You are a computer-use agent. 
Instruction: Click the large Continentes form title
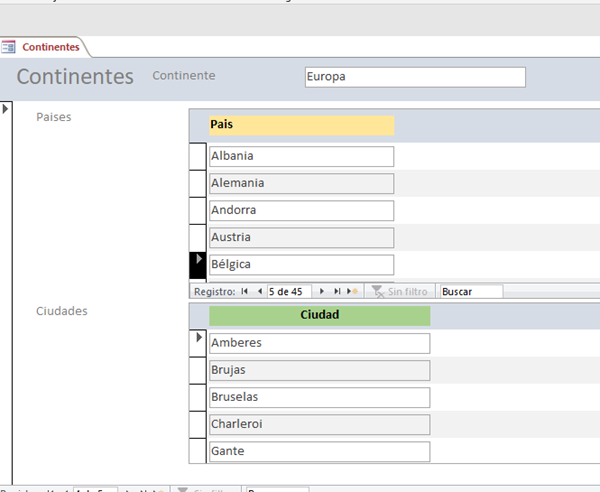(x=75, y=77)
